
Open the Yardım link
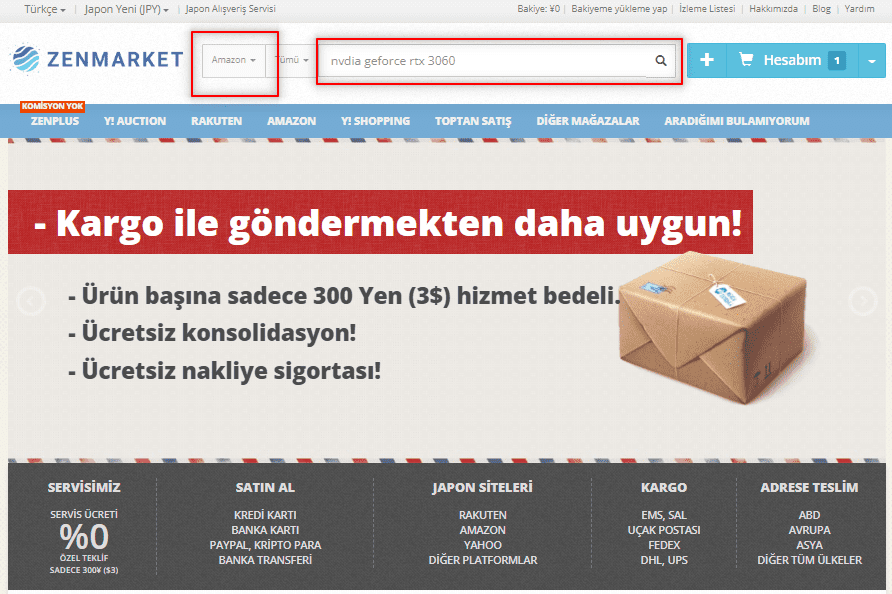pos(859,9)
